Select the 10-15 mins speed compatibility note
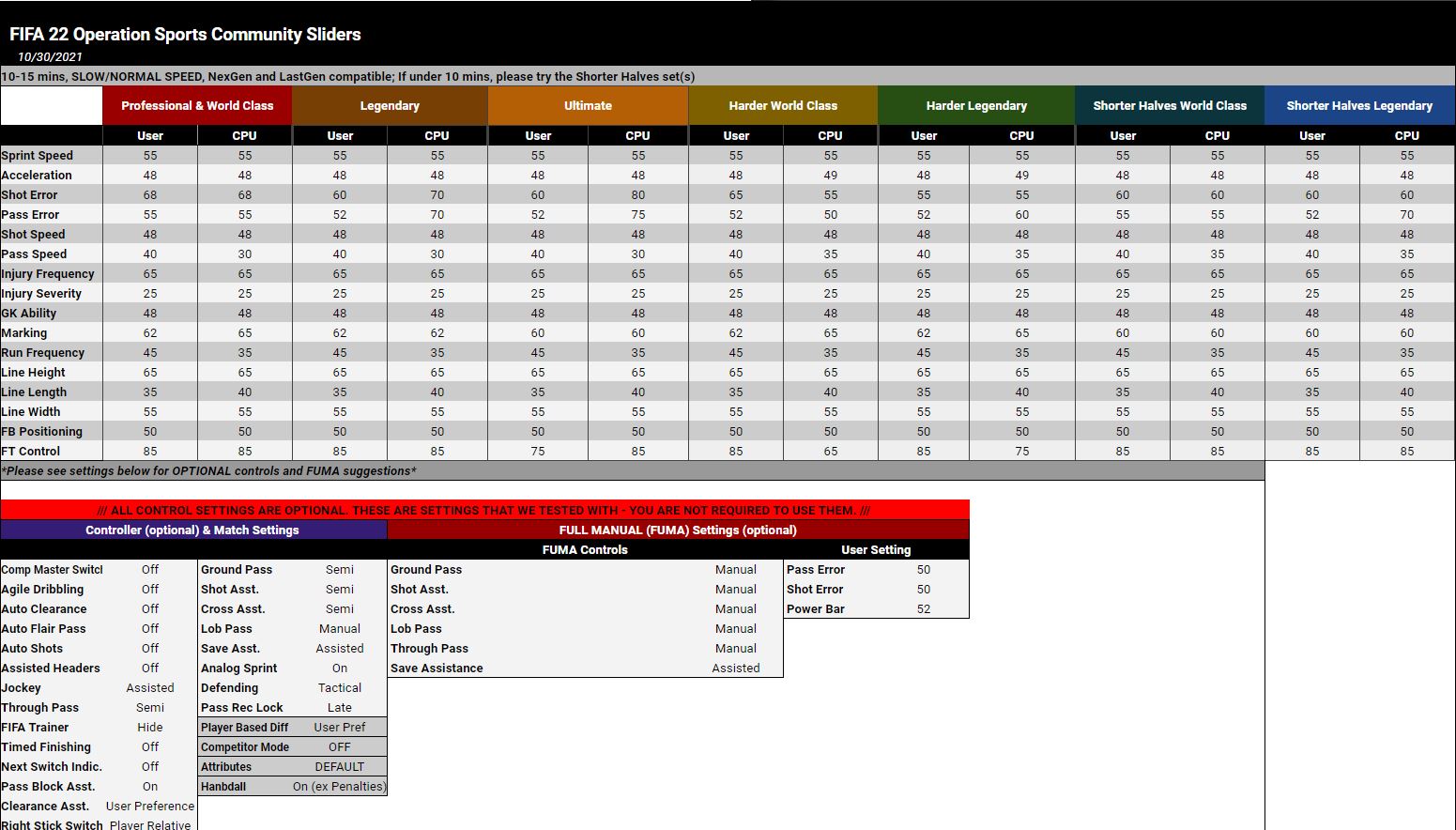The width and height of the screenshot is (1456, 830). click(x=348, y=77)
